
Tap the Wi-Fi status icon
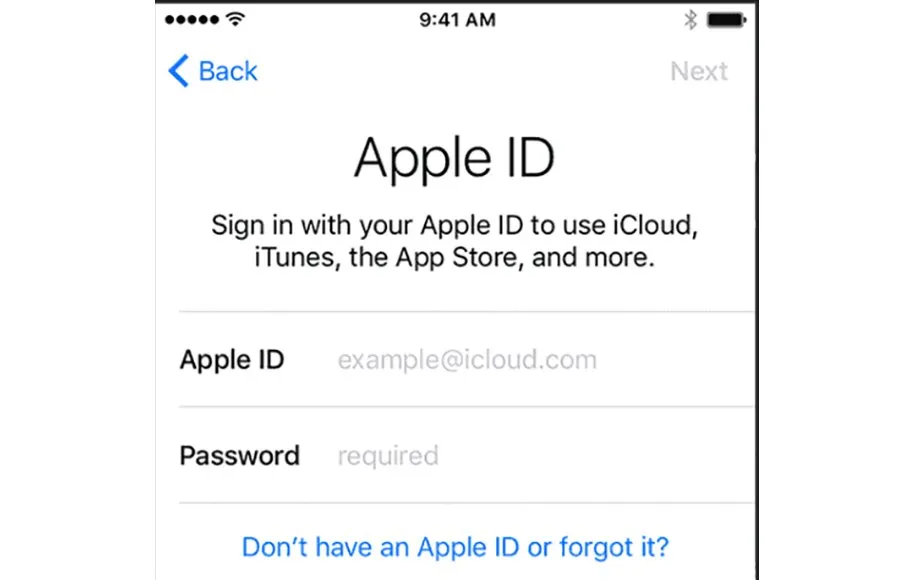236,19
